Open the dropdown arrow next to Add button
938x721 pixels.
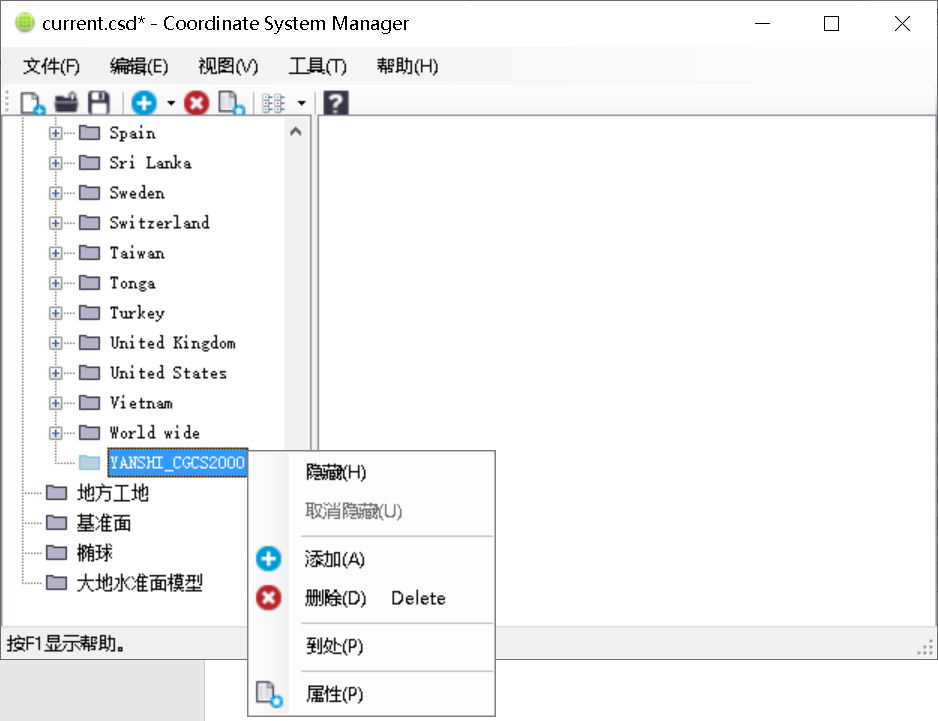171,102
